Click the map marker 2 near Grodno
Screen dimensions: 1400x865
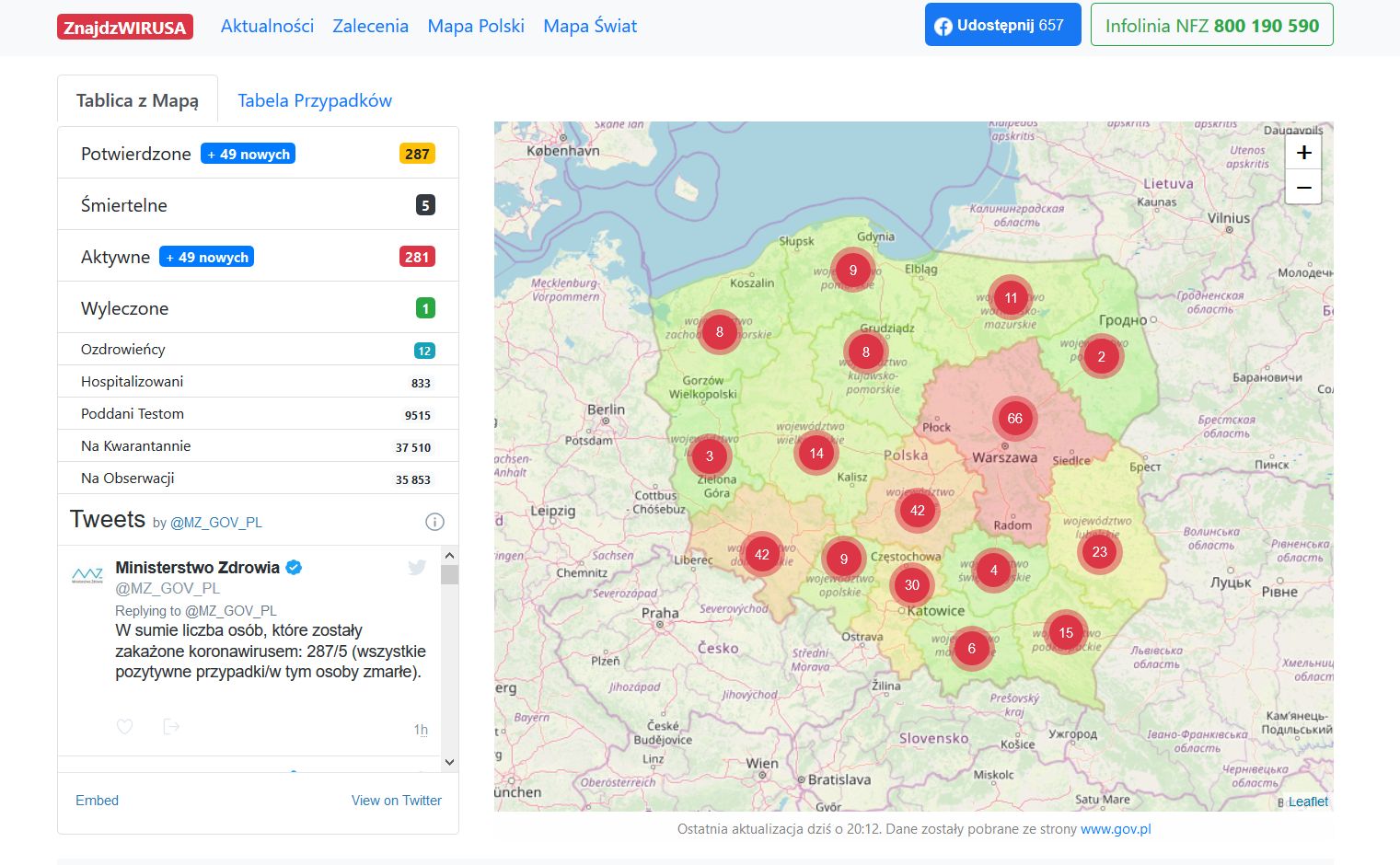1101,356
